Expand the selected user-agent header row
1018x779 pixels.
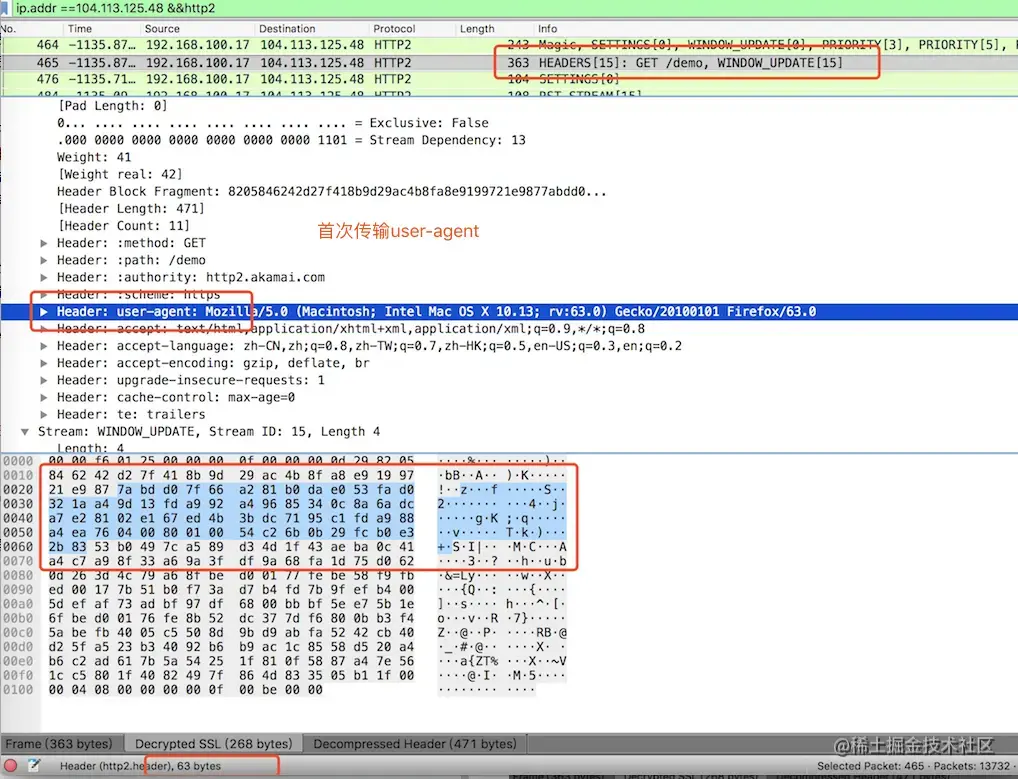[x=43, y=312]
